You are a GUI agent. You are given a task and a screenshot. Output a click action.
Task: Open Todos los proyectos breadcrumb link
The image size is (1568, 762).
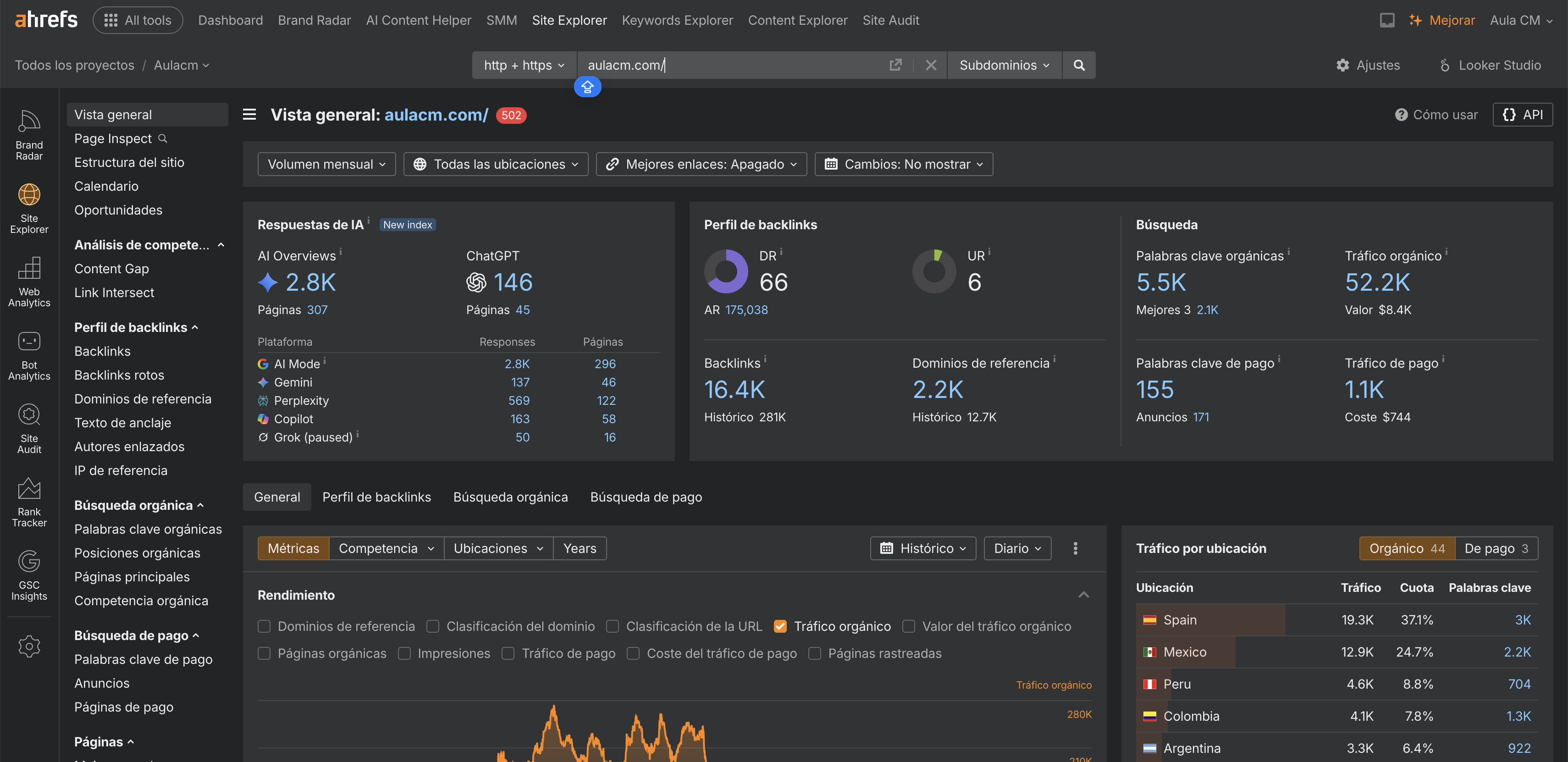coord(74,65)
